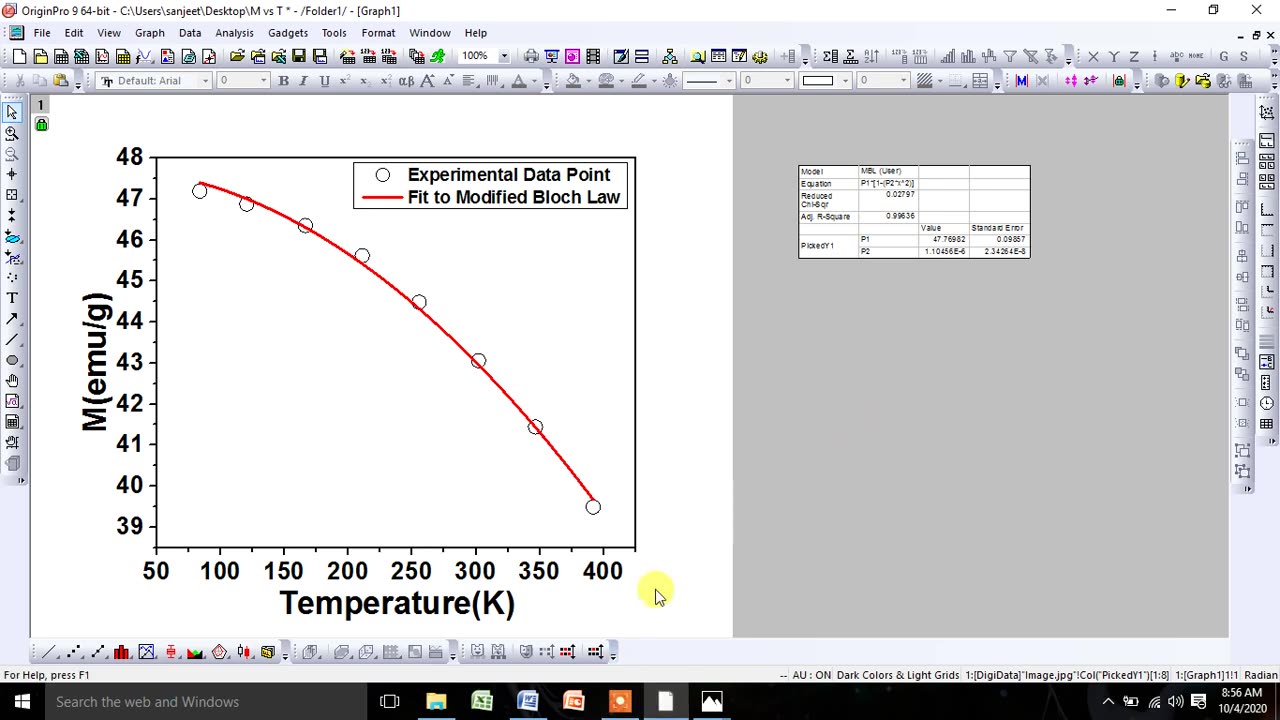Toggle the green layer lock icon on graph
Viewport: 1280px width, 720px height.
pyautogui.click(x=41, y=124)
